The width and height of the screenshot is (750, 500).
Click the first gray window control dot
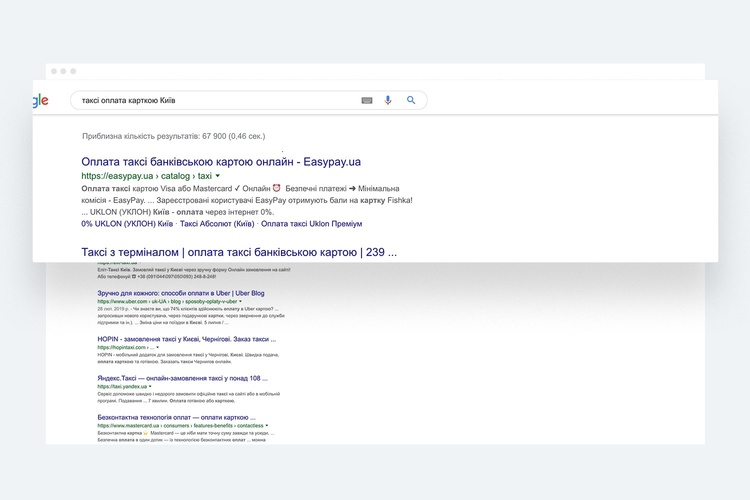point(54,71)
